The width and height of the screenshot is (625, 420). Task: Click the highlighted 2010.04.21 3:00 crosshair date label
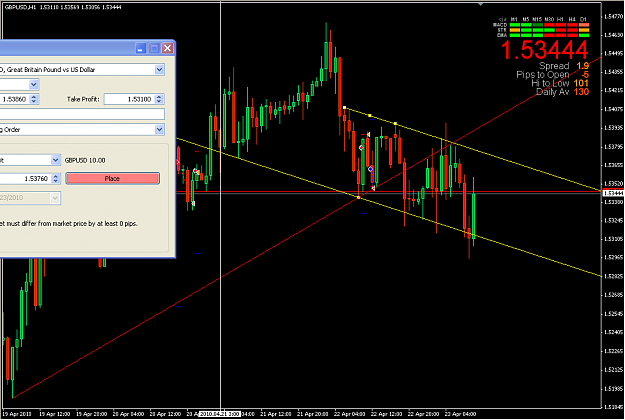click(220, 414)
